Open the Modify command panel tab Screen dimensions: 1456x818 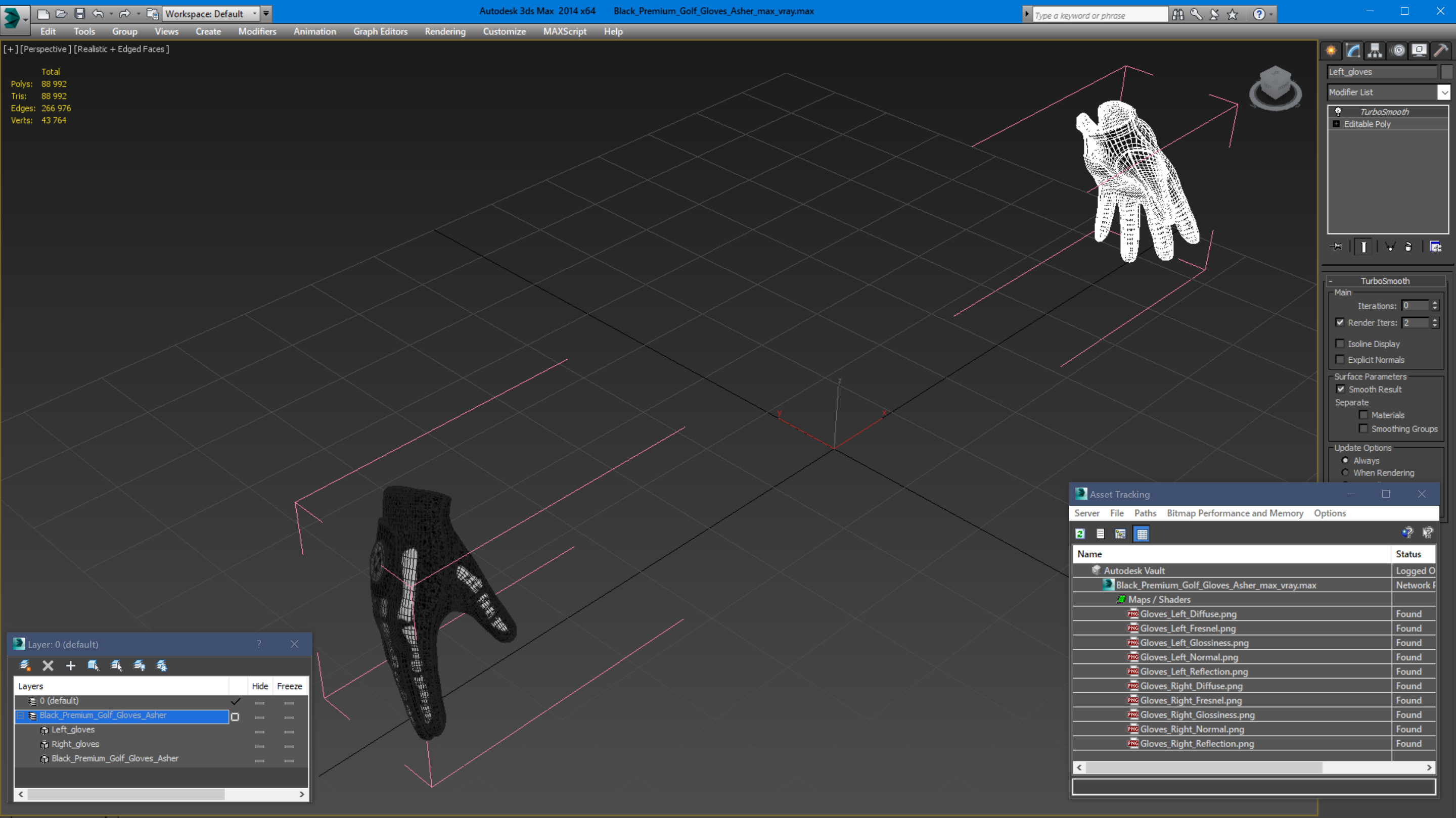click(x=1353, y=51)
